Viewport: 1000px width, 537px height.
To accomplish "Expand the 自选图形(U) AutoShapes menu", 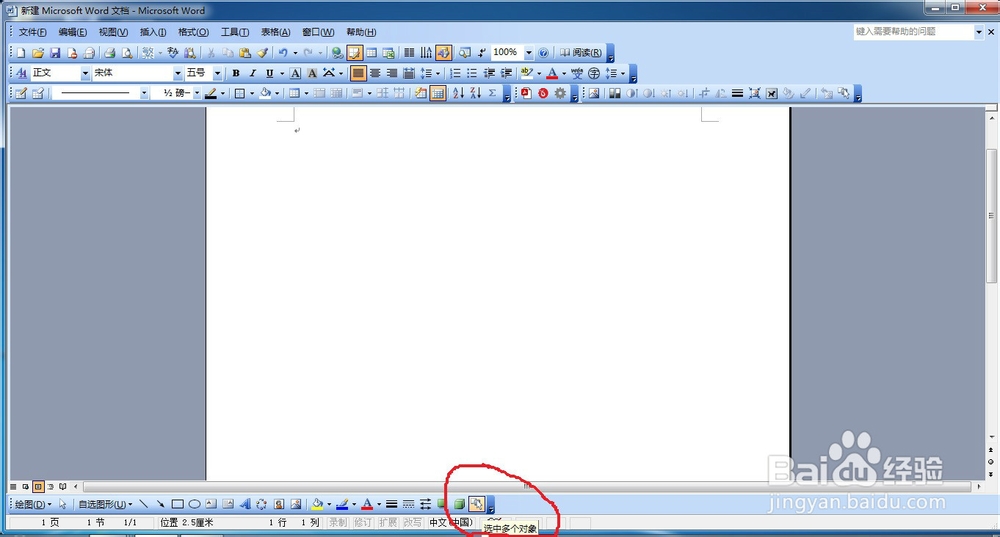I will 105,504.
